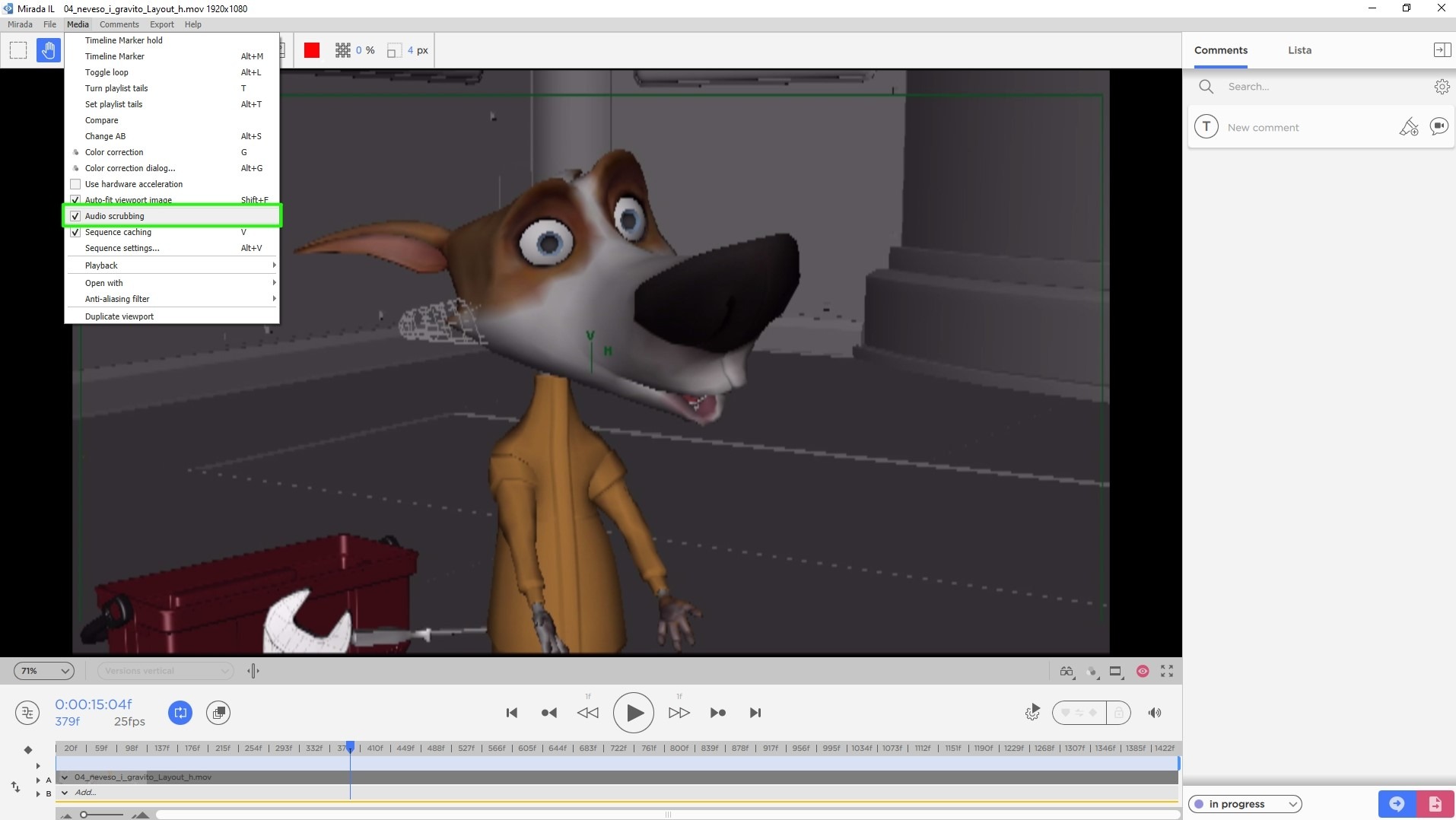Screen dimensions: 1456x820
Task: Expand track A triangle
Action: click(x=38, y=780)
